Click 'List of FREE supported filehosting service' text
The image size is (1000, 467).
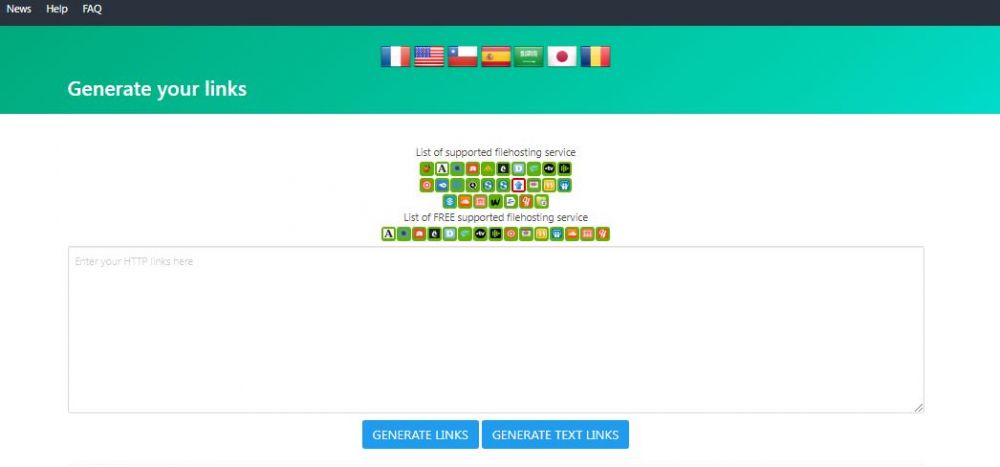click(496, 218)
